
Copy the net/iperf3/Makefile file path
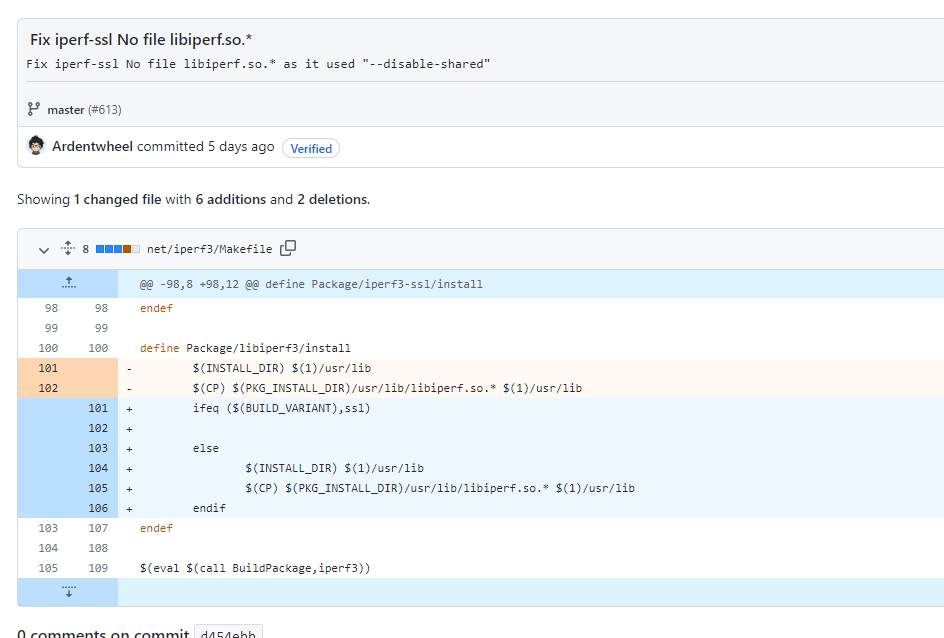288,249
